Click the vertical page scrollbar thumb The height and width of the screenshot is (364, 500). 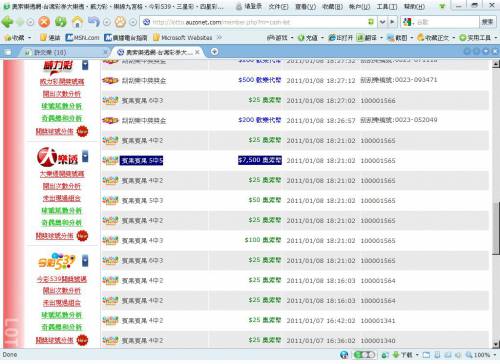[496, 228]
